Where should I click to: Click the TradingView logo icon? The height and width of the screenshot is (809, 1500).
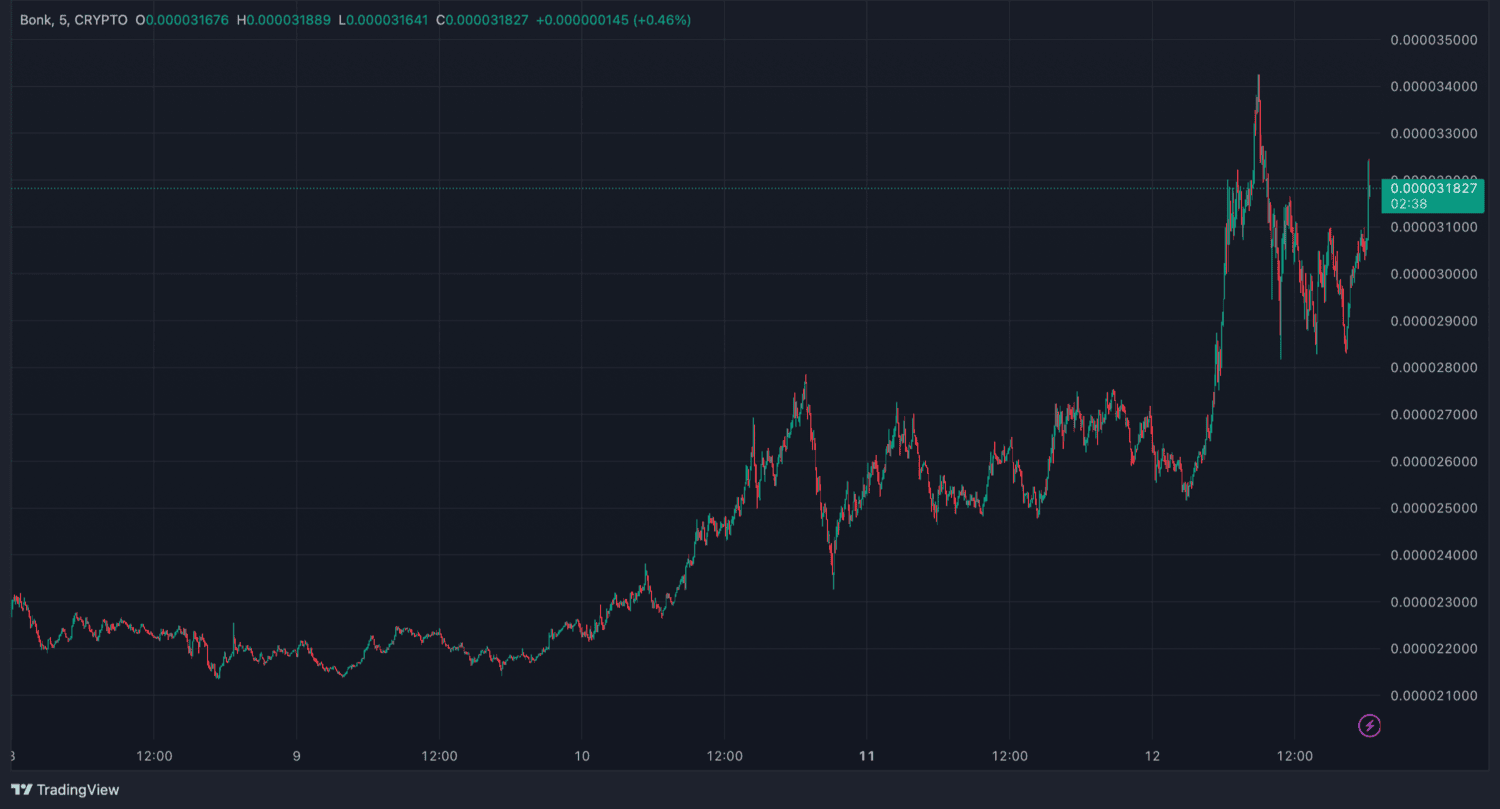click(x=21, y=790)
